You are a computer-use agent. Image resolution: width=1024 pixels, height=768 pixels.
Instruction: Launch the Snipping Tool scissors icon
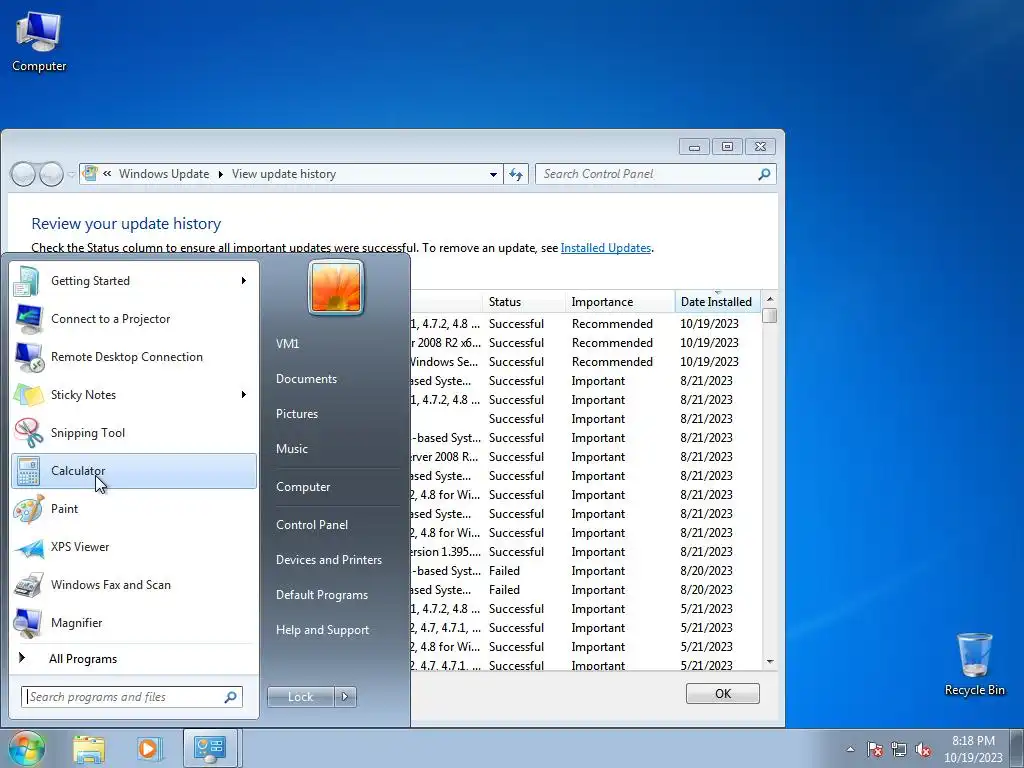tap(28, 432)
